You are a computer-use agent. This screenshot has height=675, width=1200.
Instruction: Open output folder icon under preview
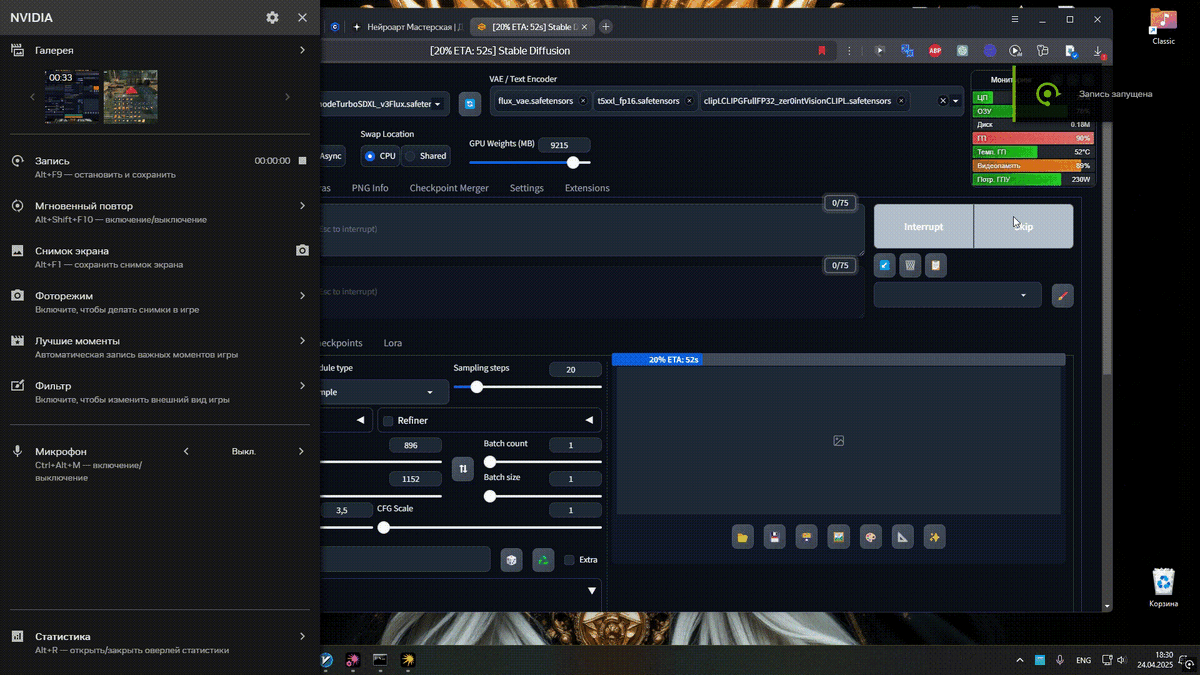(742, 537)
